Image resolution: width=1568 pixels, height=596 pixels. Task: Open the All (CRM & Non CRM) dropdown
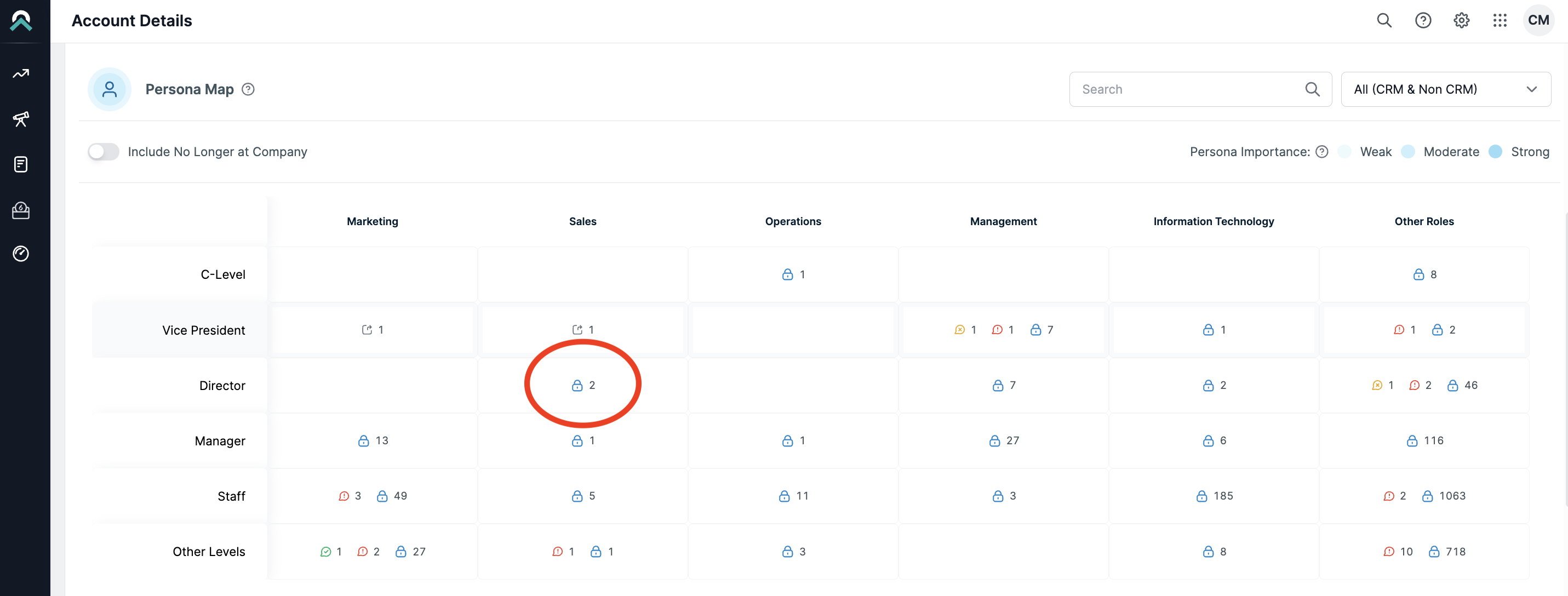pos(1446,89)
